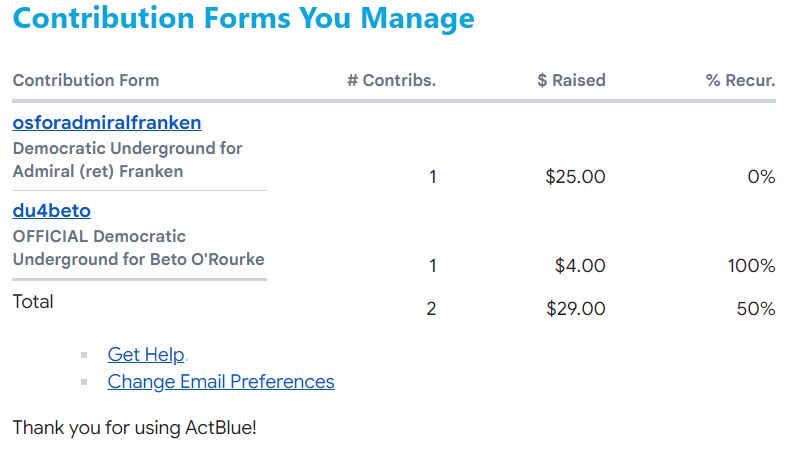The height and width of the screenshot is (449, 786).
Task: Click the $4.00 raised amount
Action: (x=580, y=266)
